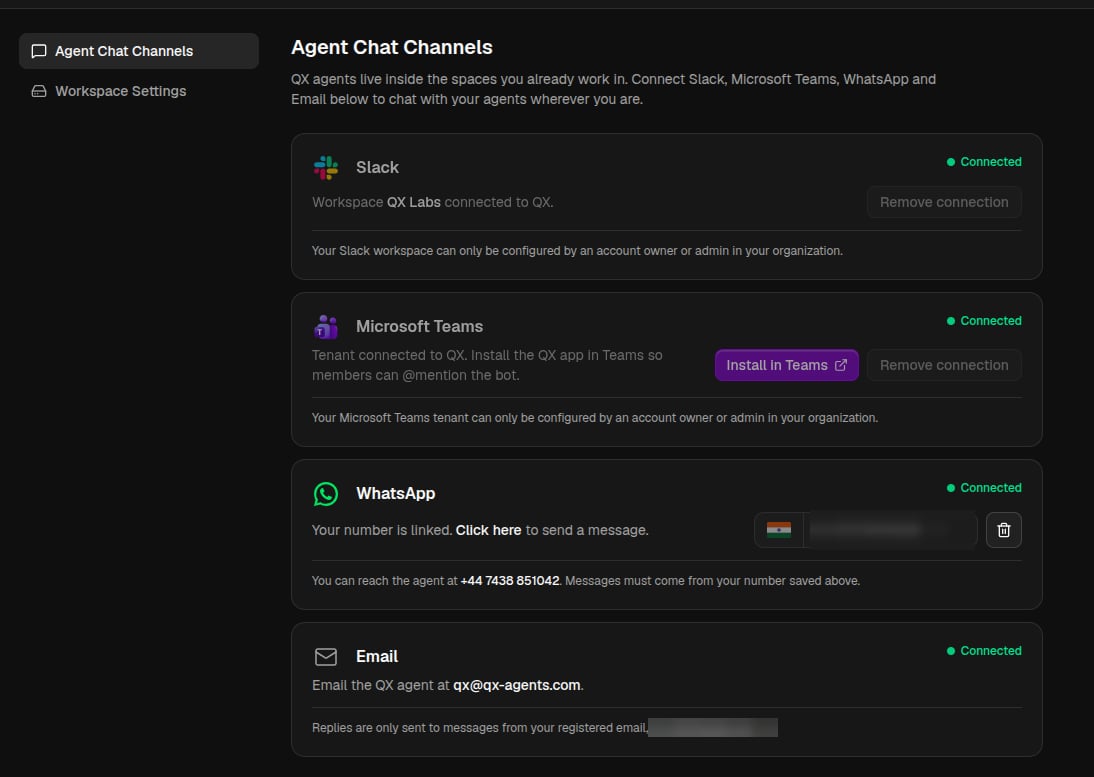Click the Slack card title
This screenshot has height=777, width=1094.
tap(377, 167)
